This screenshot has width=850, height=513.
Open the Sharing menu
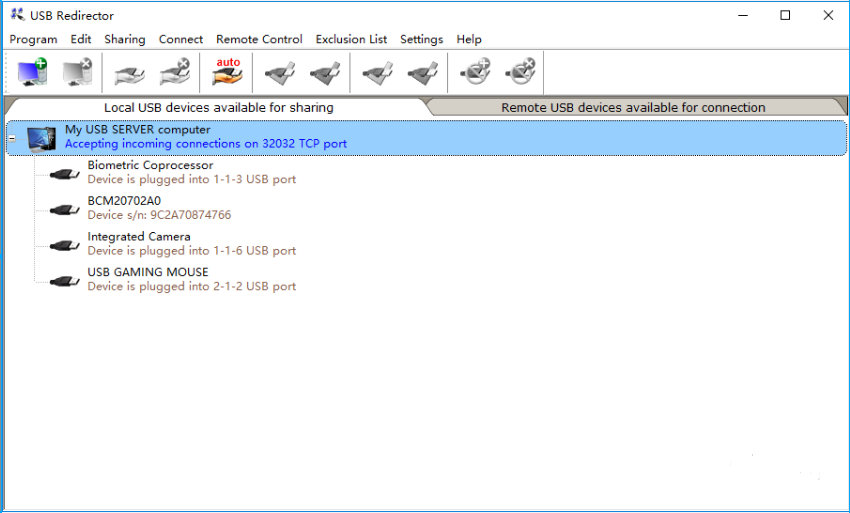(124, 39)
